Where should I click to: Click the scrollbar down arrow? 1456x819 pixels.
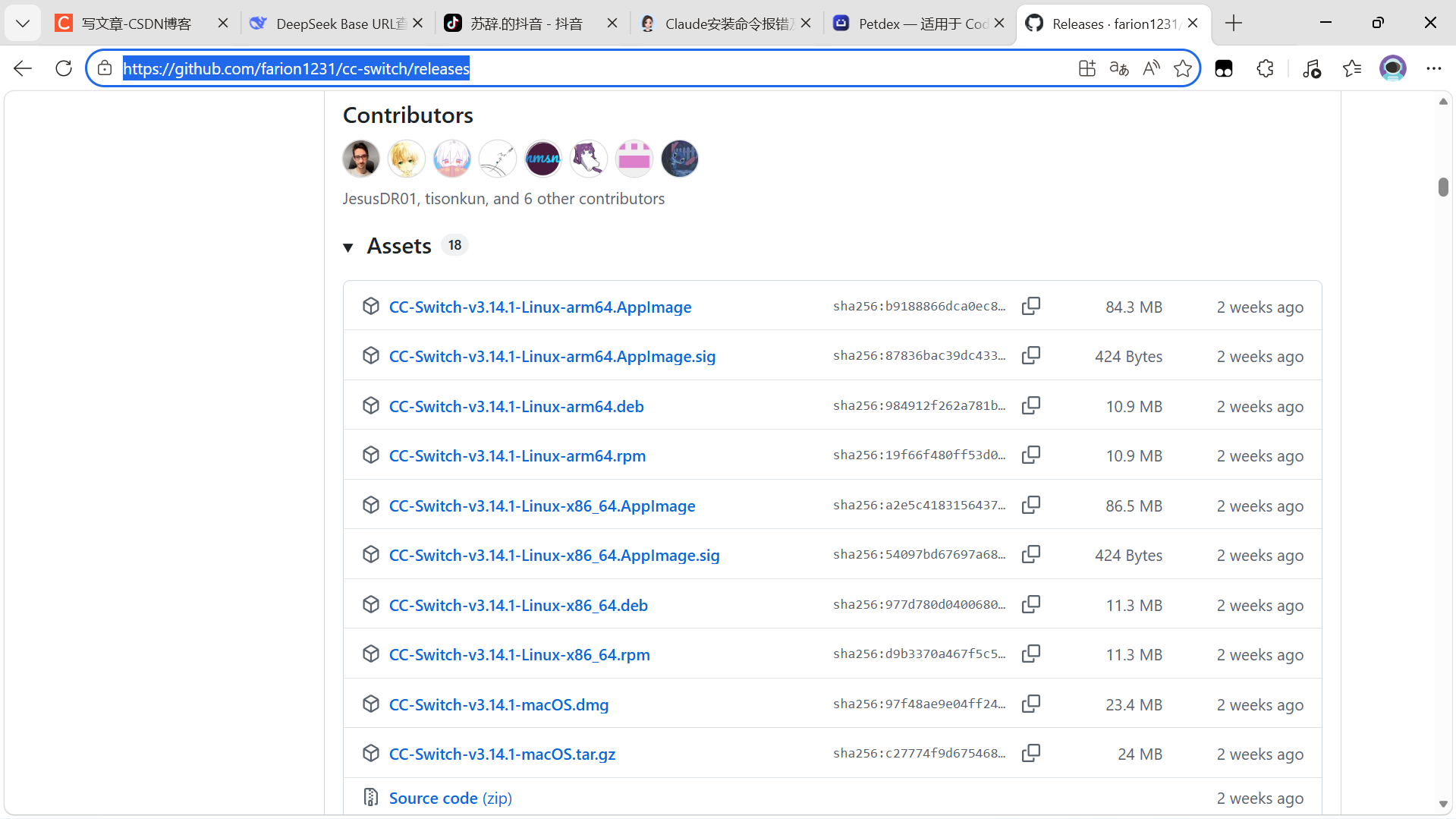(x=1443, y=804)
